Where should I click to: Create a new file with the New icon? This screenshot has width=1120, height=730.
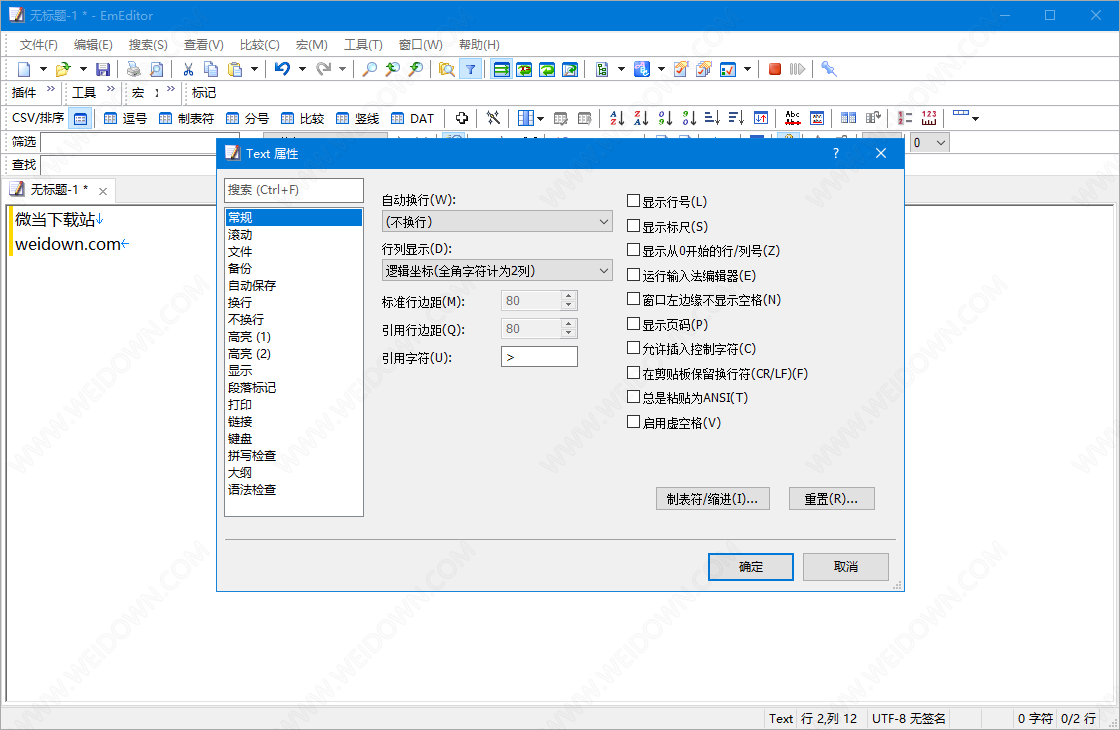[x=24, y=69]
